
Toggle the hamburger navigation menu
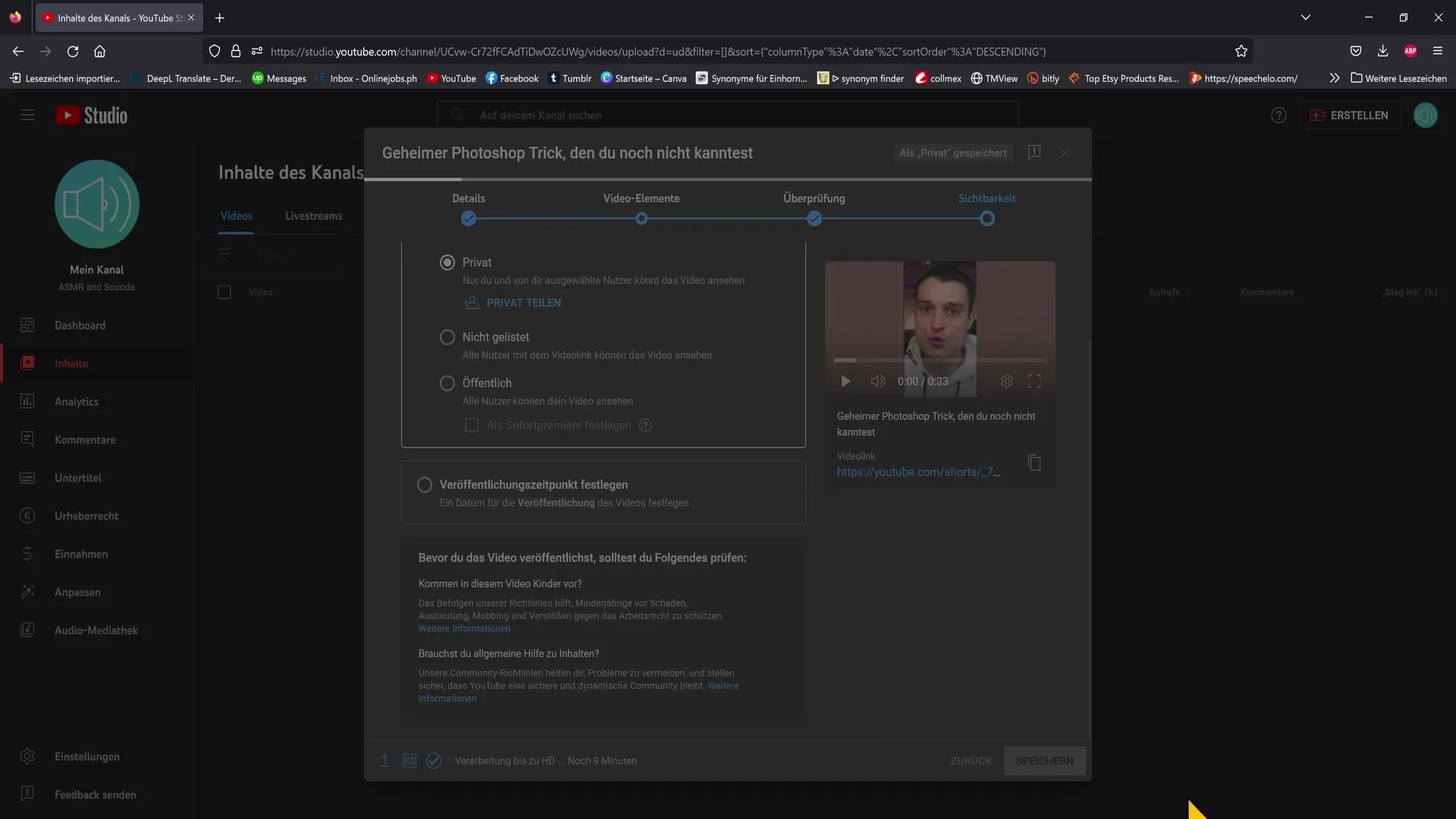[27, 115]
